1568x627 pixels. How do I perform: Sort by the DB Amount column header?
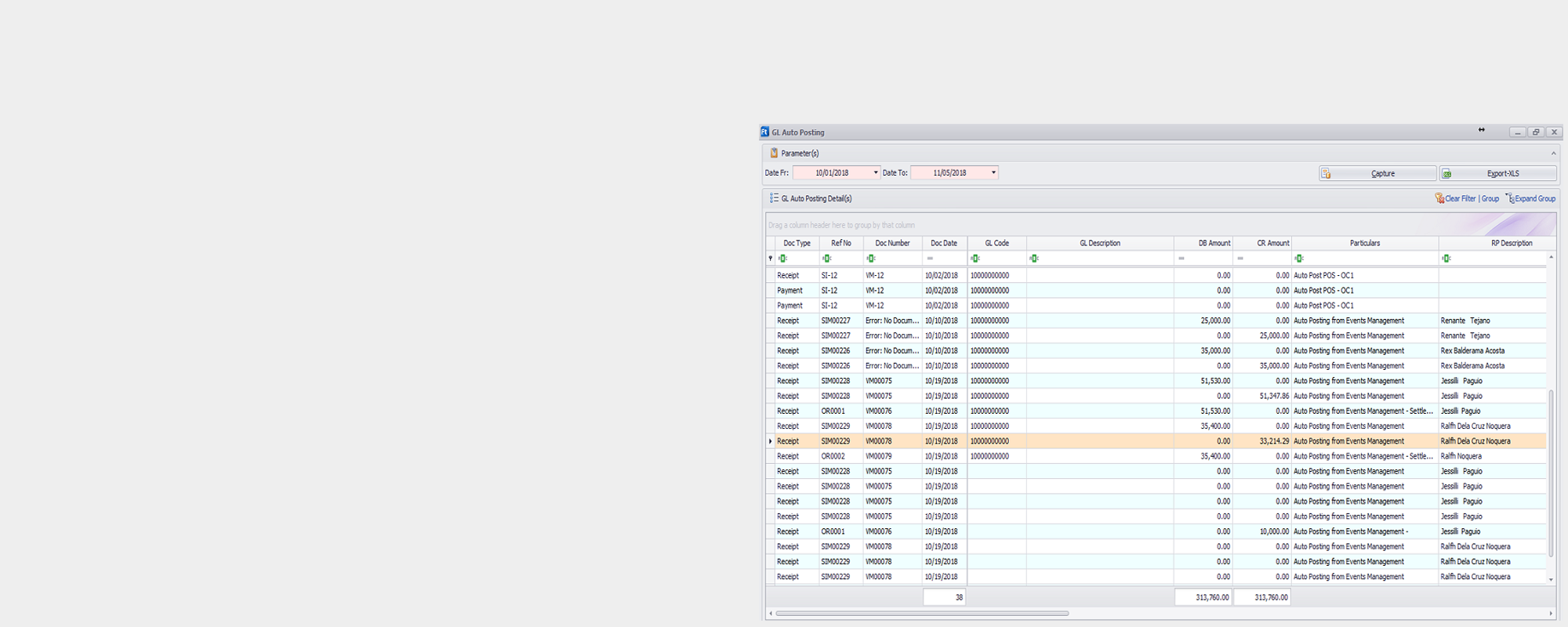(x=1203, y=243)
